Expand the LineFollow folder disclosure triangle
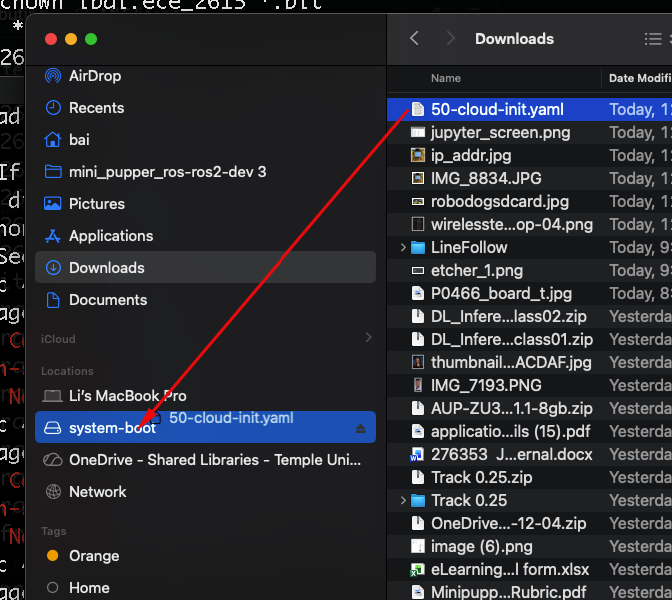Screen dimensions: 672x600 pyautogui.click(x=404, y=247)
